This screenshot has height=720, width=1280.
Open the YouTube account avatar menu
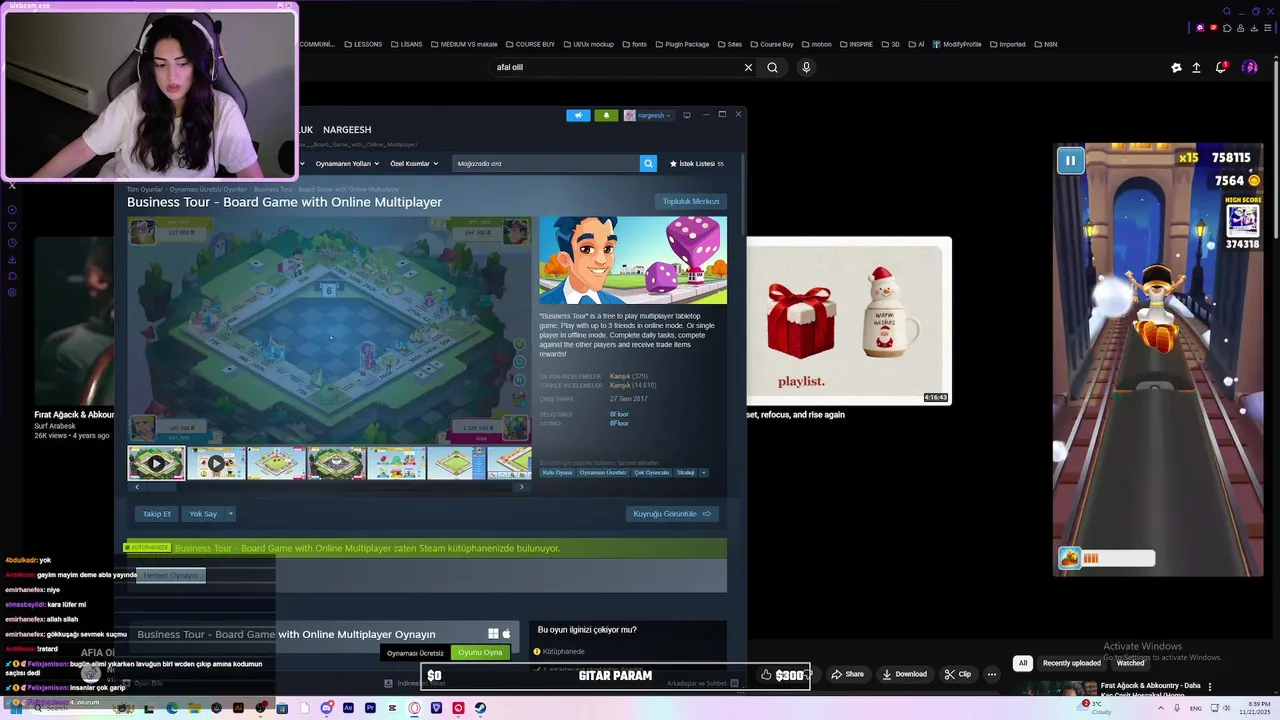pyautogui.click(x=1250, y=67)
